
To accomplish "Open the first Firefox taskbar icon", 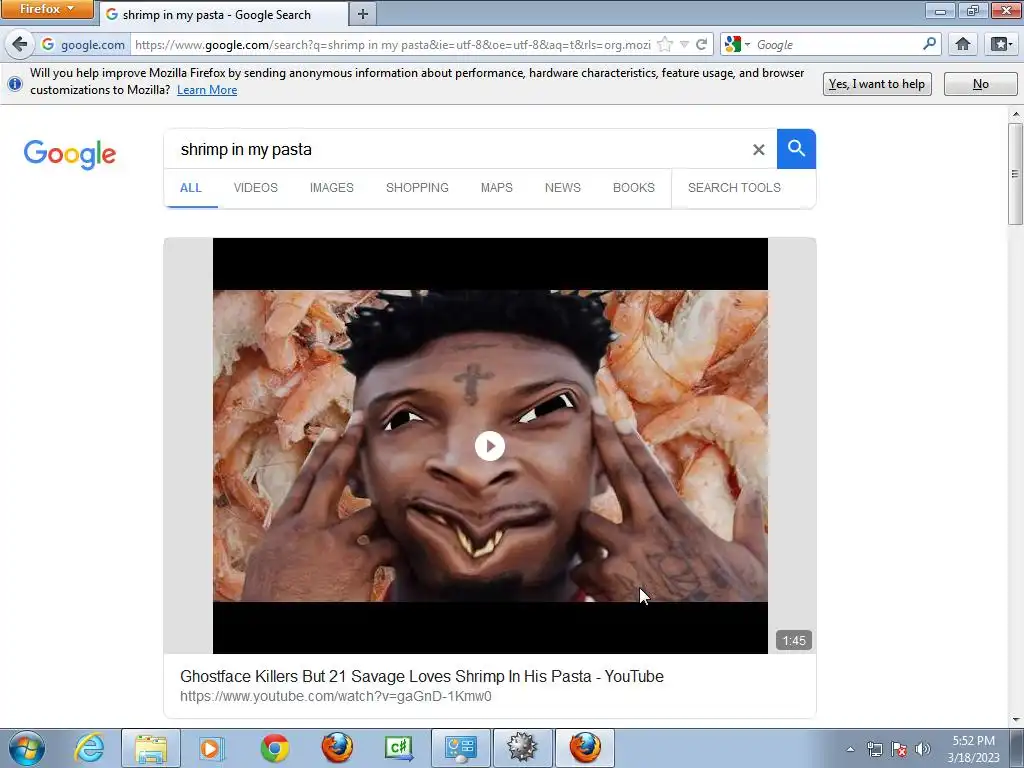I will tap(337, 748).
